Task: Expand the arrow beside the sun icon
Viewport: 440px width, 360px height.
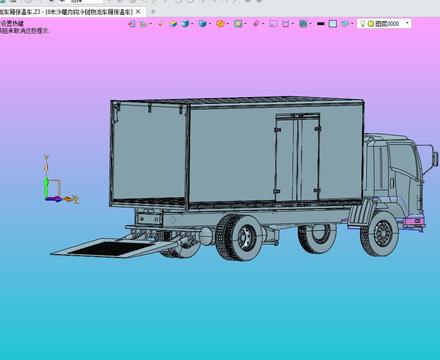Action: coord(228,24)
